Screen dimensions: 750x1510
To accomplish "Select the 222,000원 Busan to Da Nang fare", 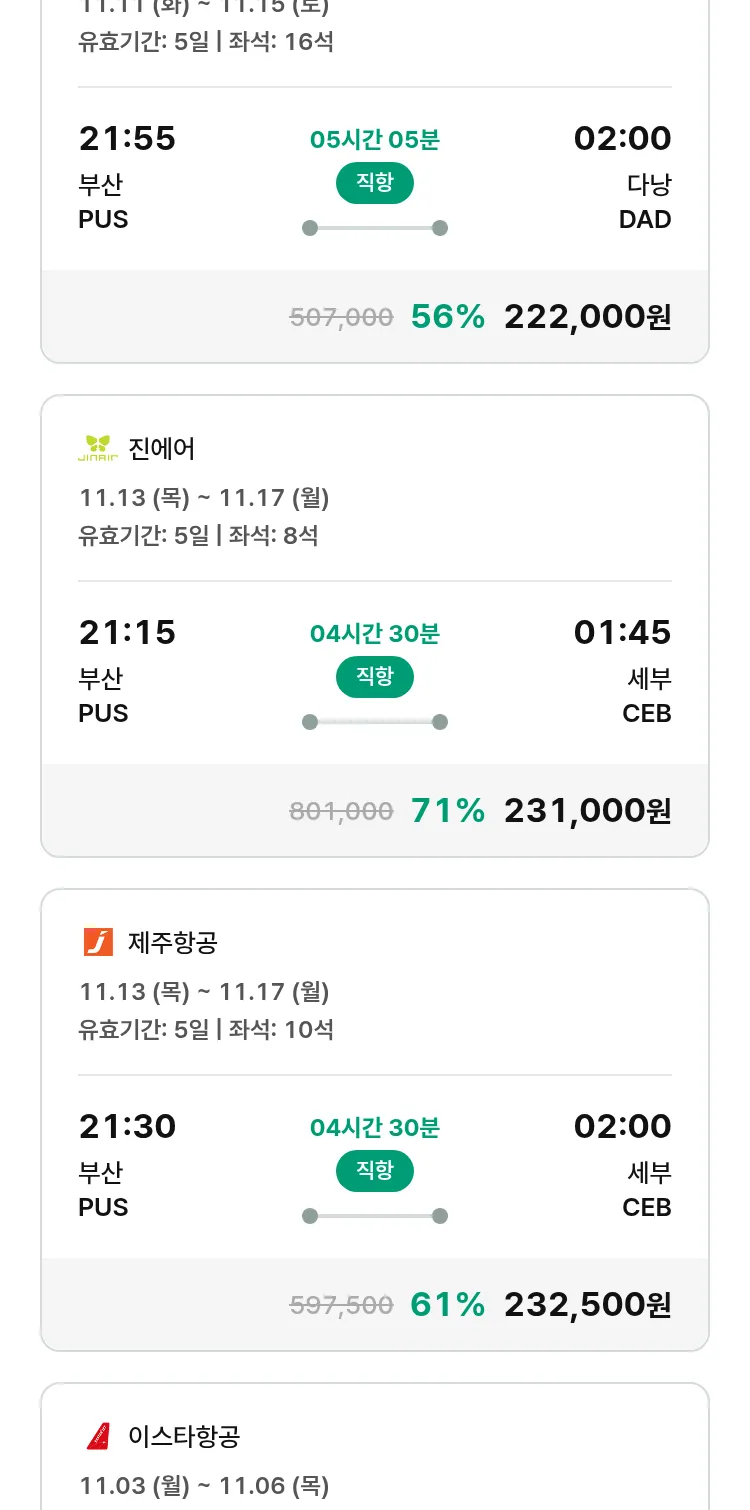I will 587,317.
